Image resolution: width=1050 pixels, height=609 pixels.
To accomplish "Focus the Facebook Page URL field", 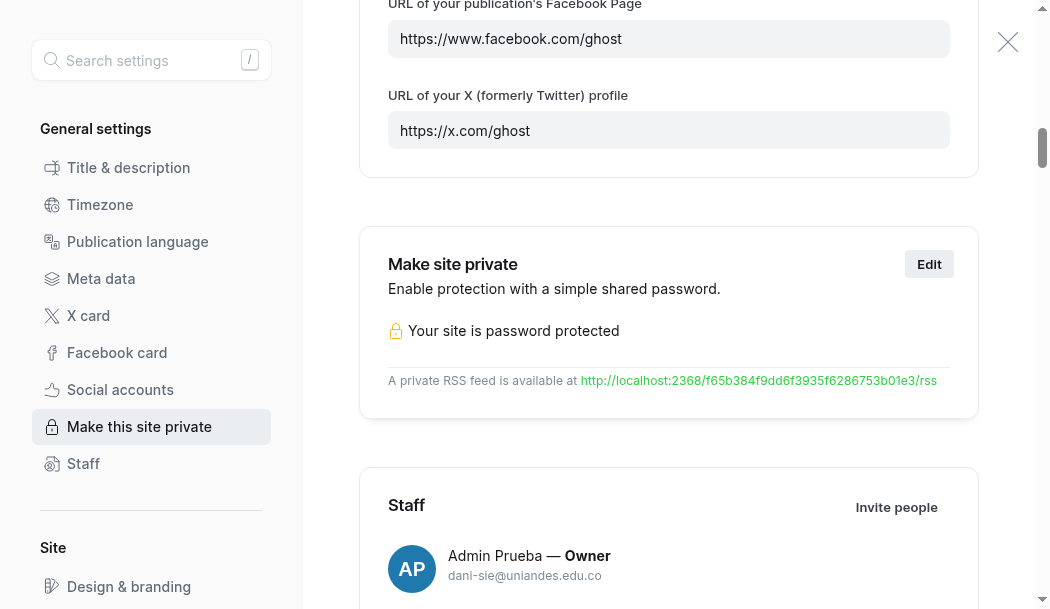I will tap(668, 39).
